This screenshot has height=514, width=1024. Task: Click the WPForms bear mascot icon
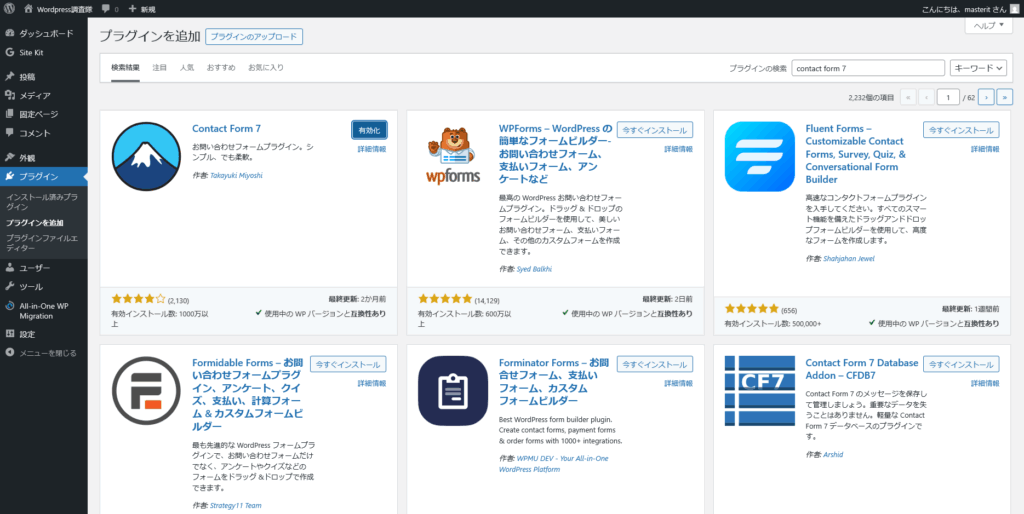pos(451,156)
